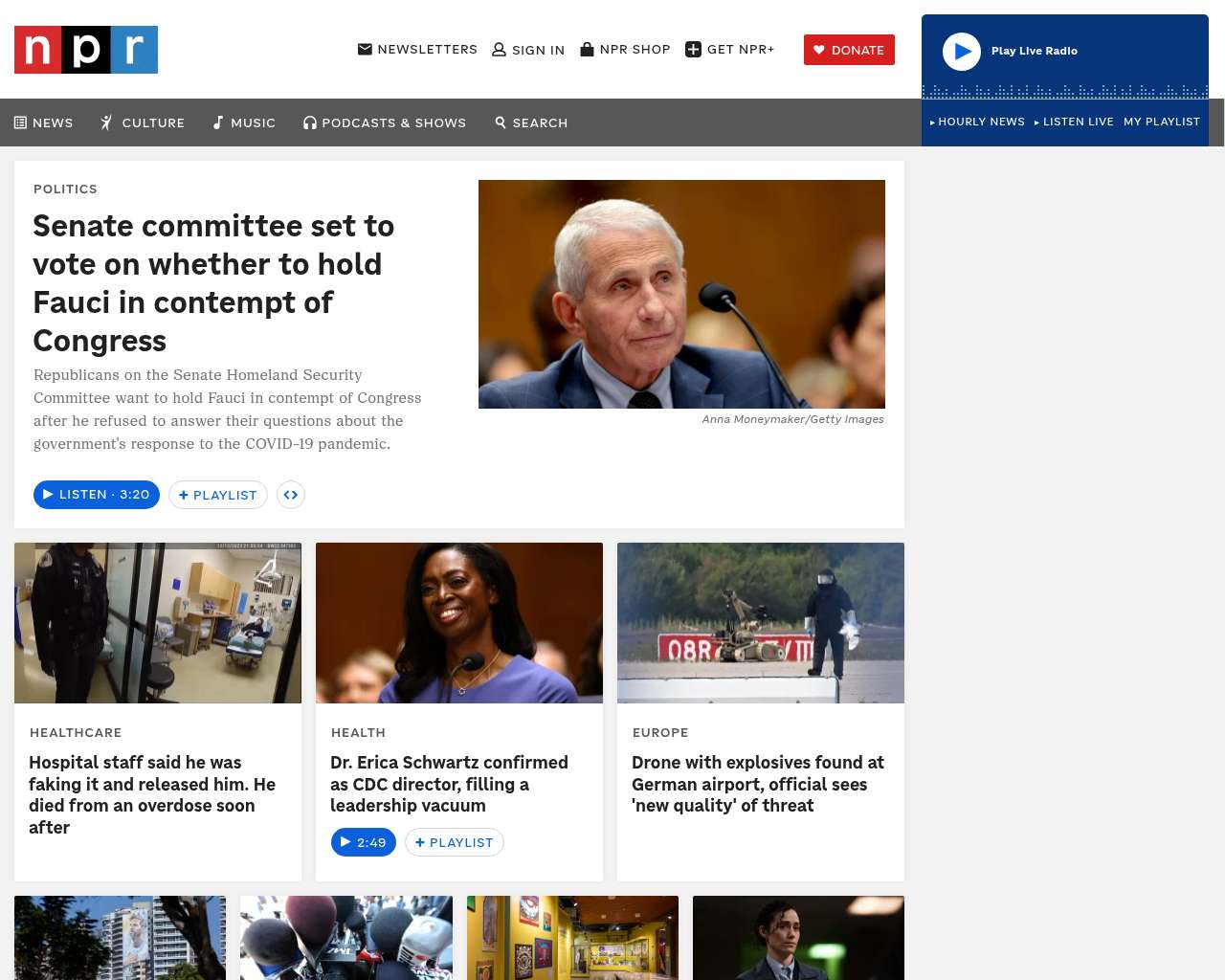Click the Search magnifier icon
This screenshot has height=980, width=1225.
[x=501, y=122]
